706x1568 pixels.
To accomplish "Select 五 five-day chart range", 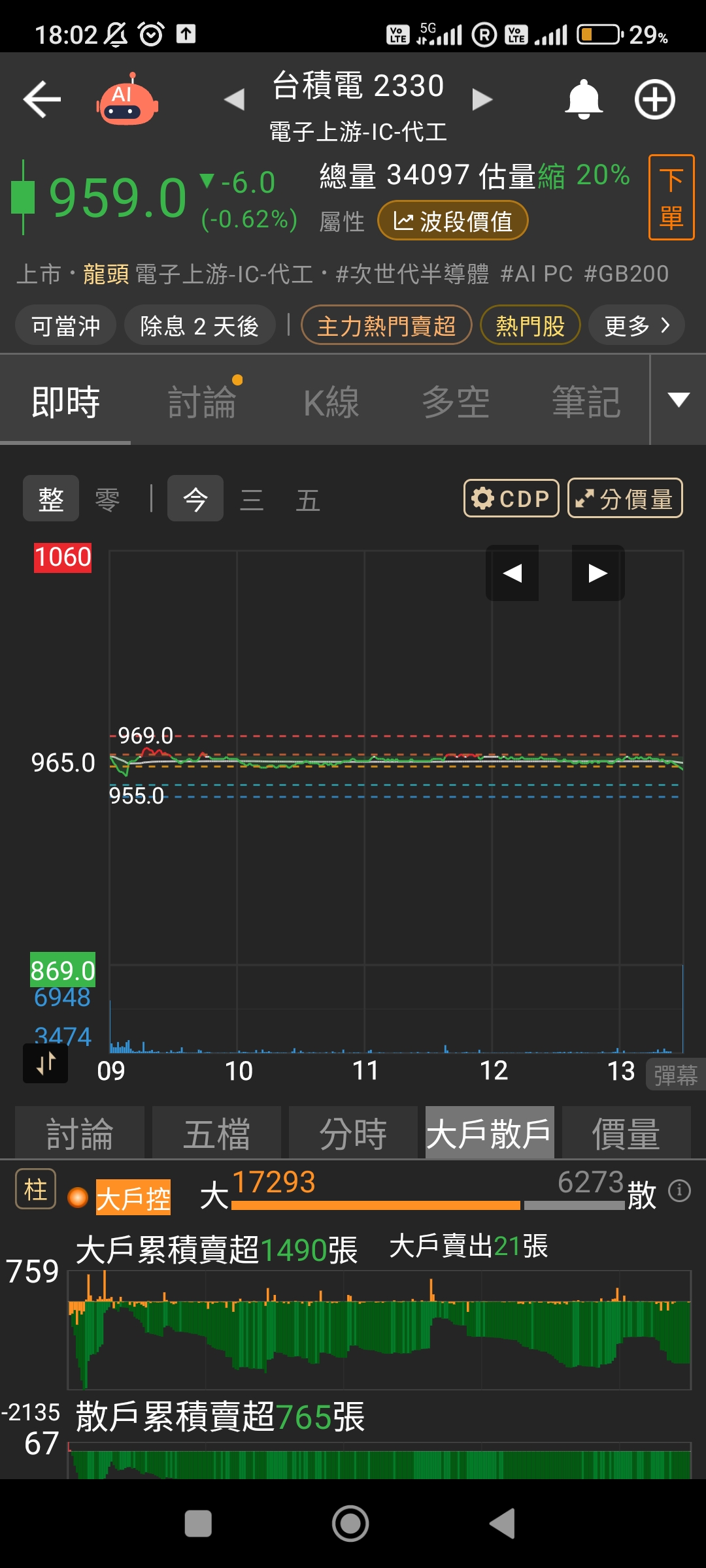I will [308, 500].
